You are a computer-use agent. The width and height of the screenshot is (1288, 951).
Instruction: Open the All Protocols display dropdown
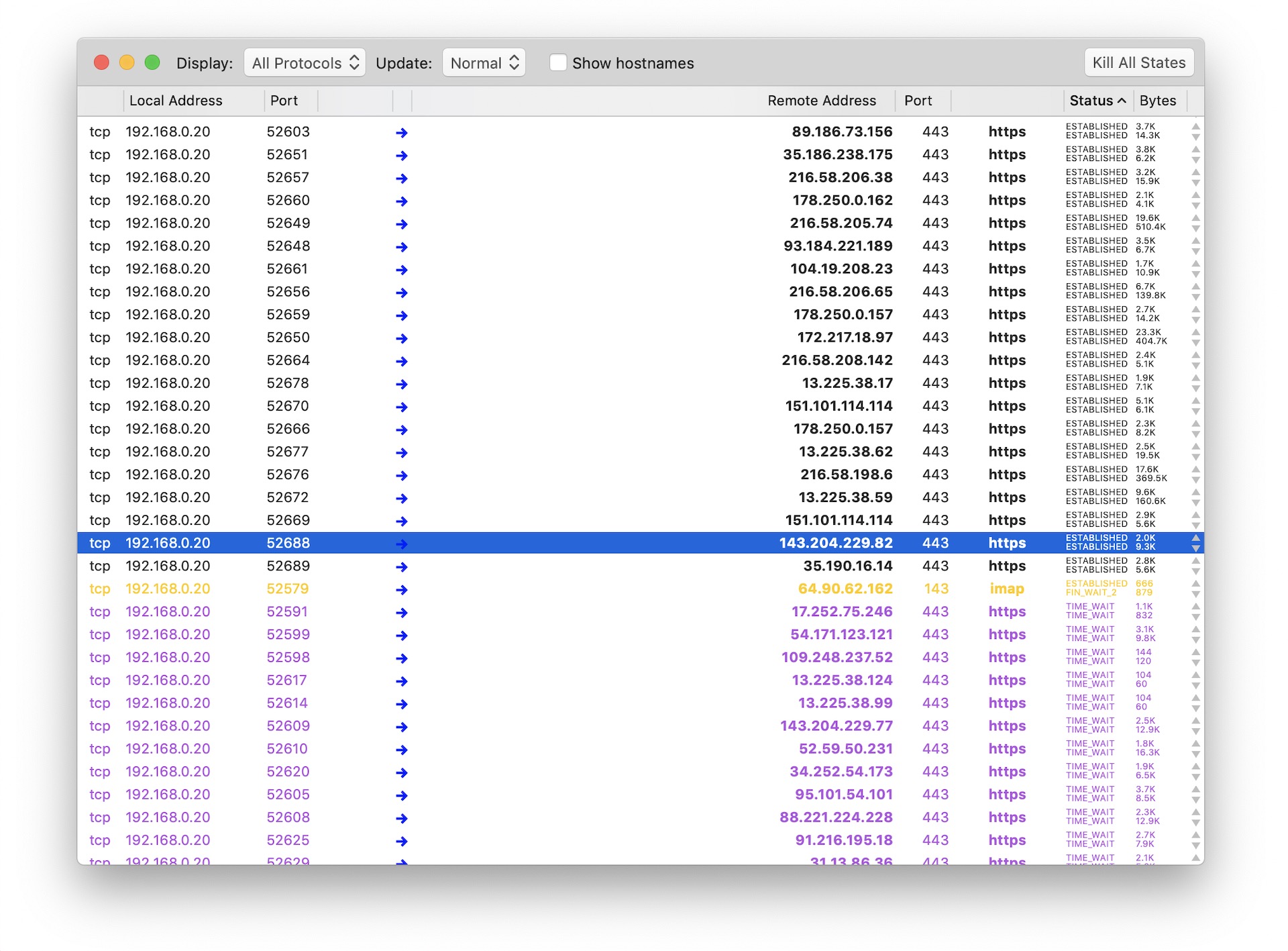pyautogui.click(x=305, y=62)
